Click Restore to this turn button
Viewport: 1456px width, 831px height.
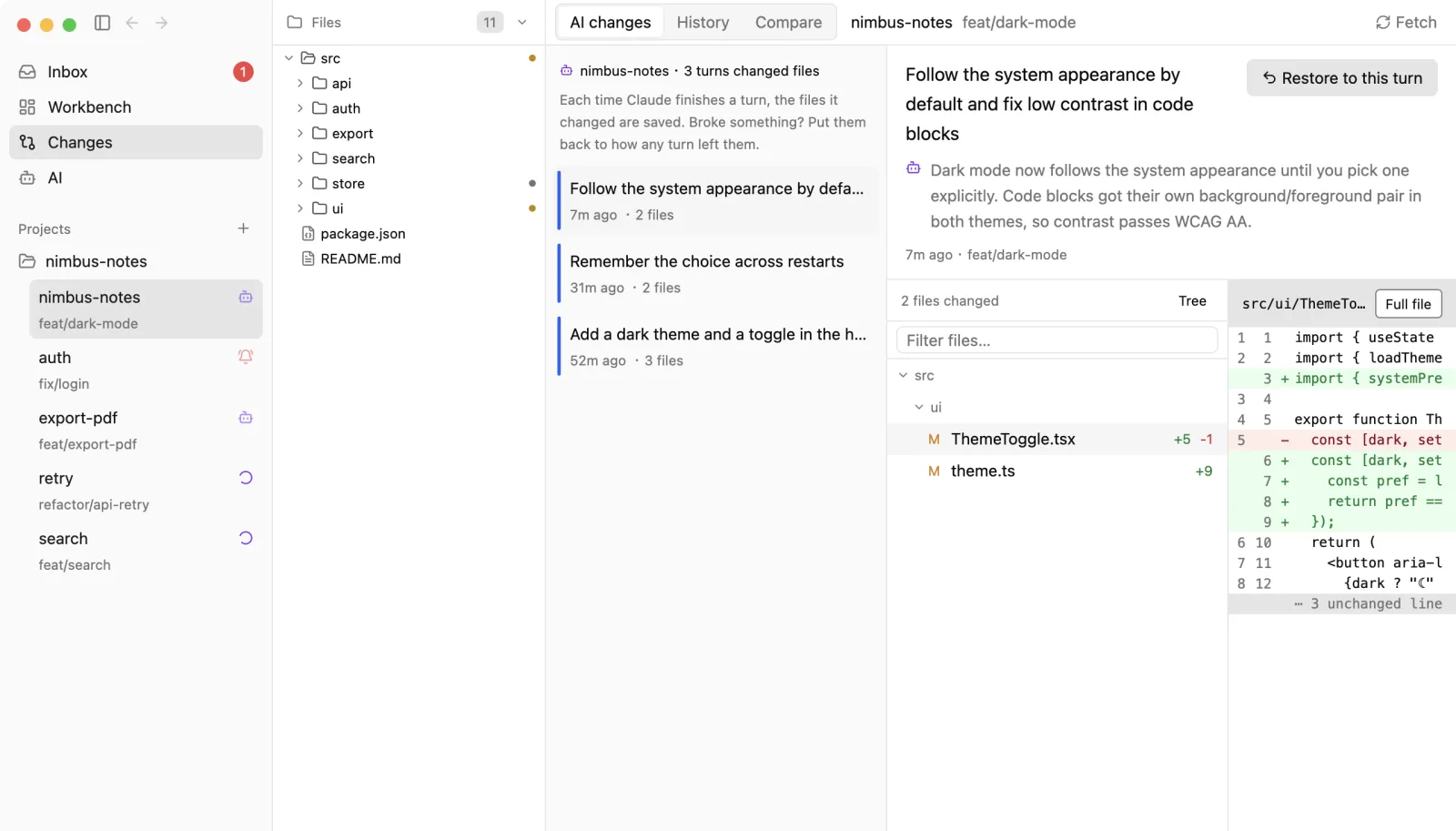pos(1342,78)
